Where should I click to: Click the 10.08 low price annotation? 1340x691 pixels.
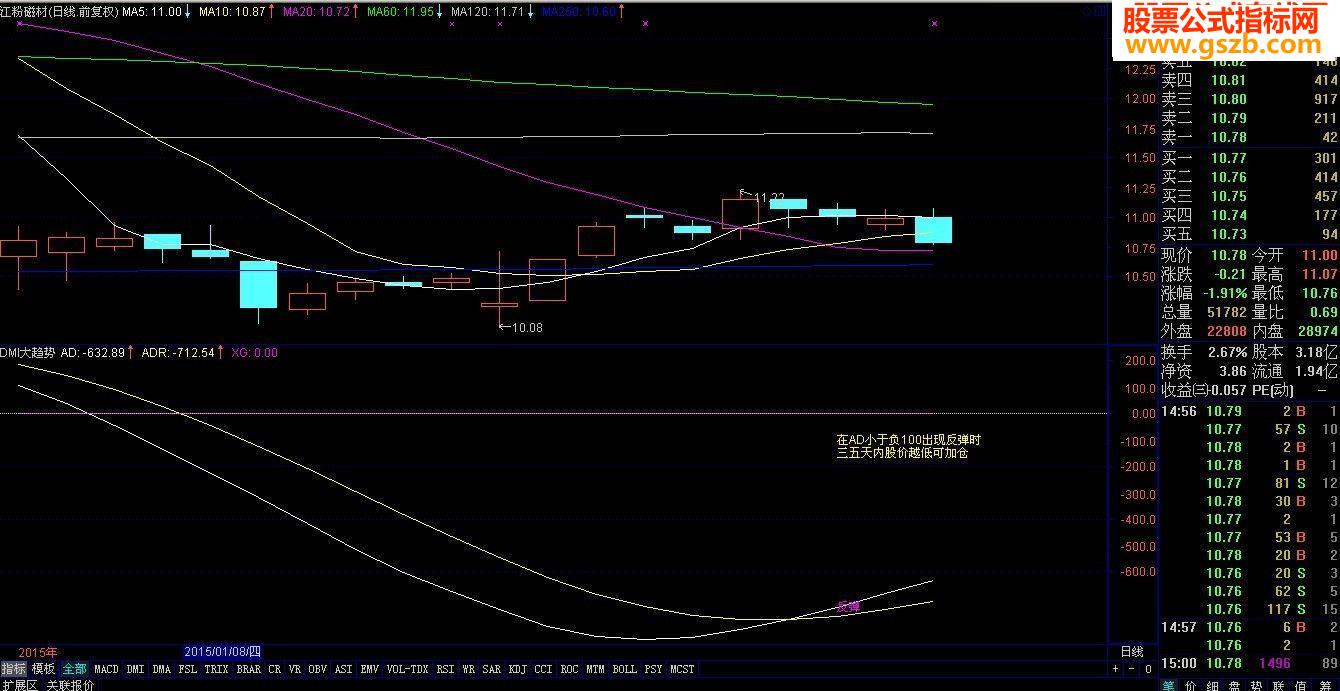tap(526, 327)
